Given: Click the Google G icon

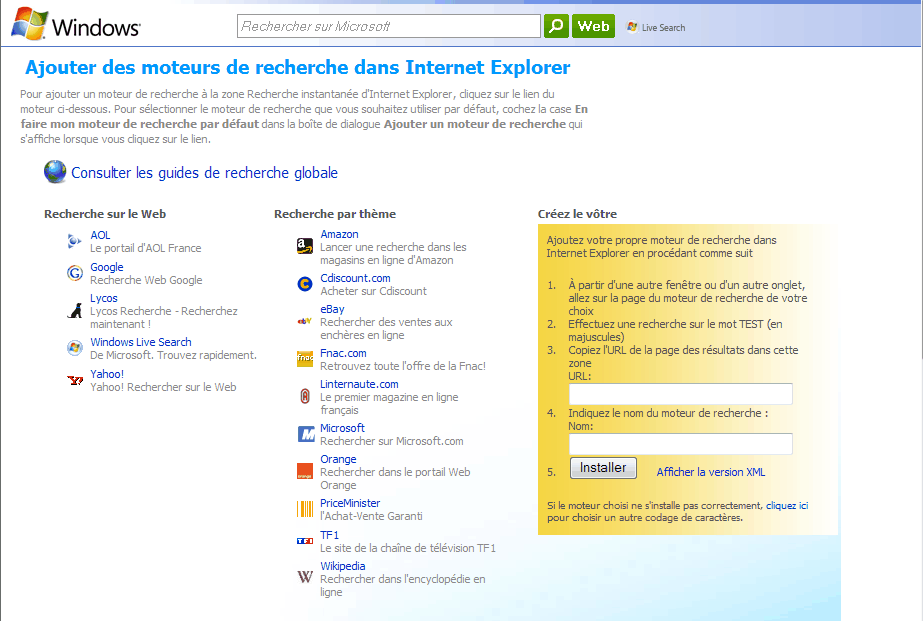Looking at the screenshot, I should pos(75,273).
